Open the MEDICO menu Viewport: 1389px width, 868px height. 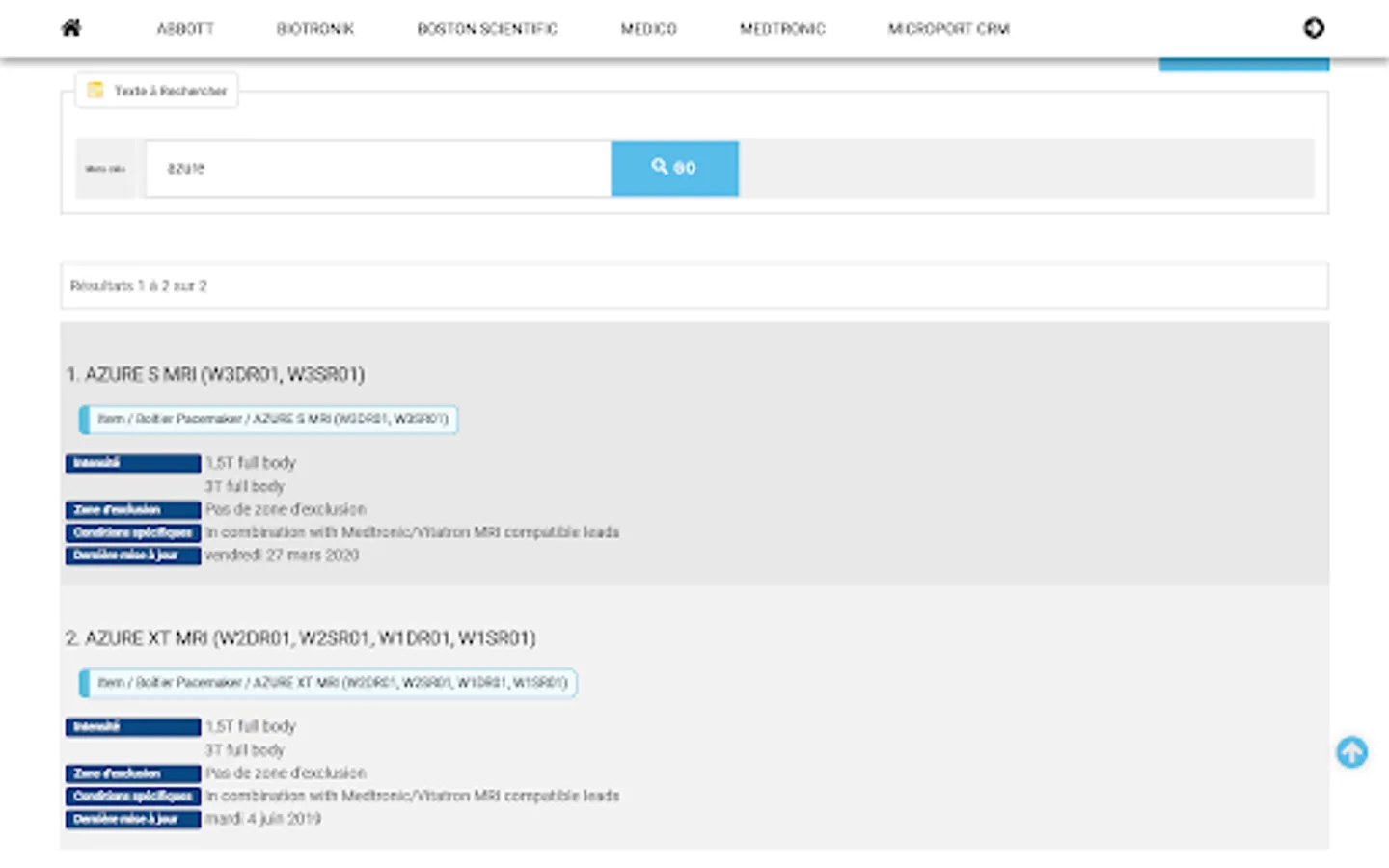click(x=648, y=29)
